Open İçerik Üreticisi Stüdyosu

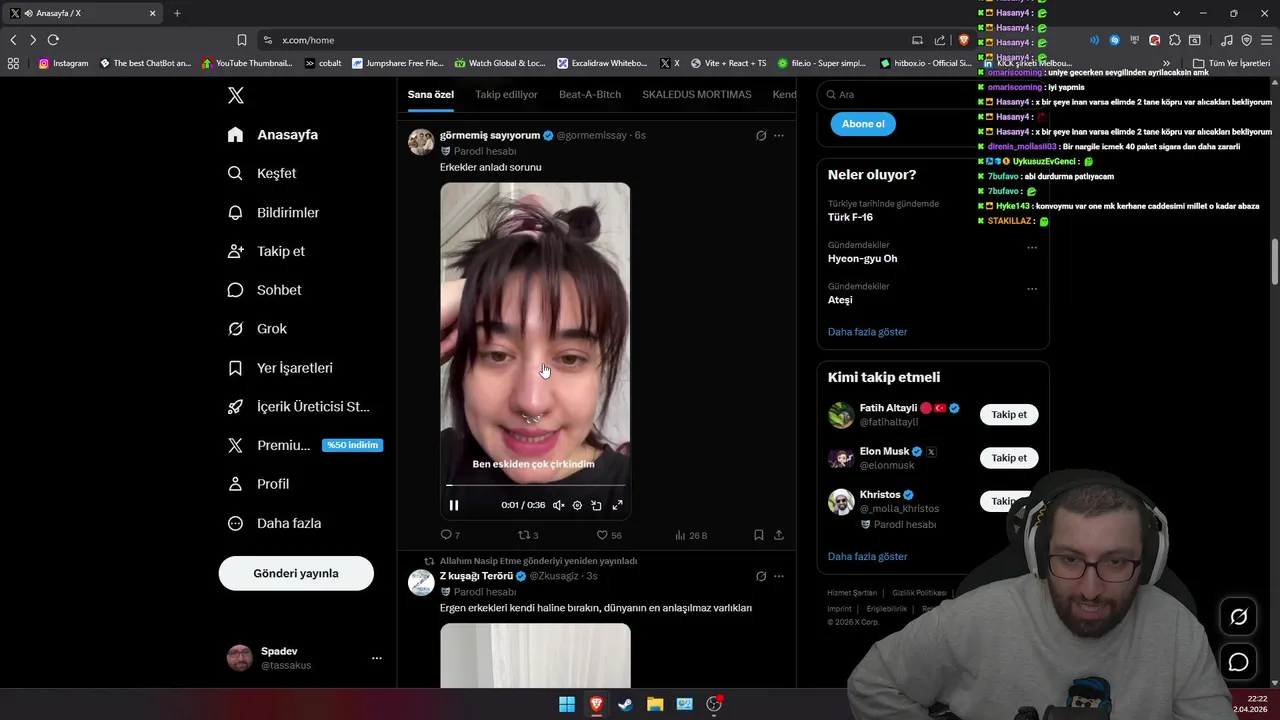point(298,406)
